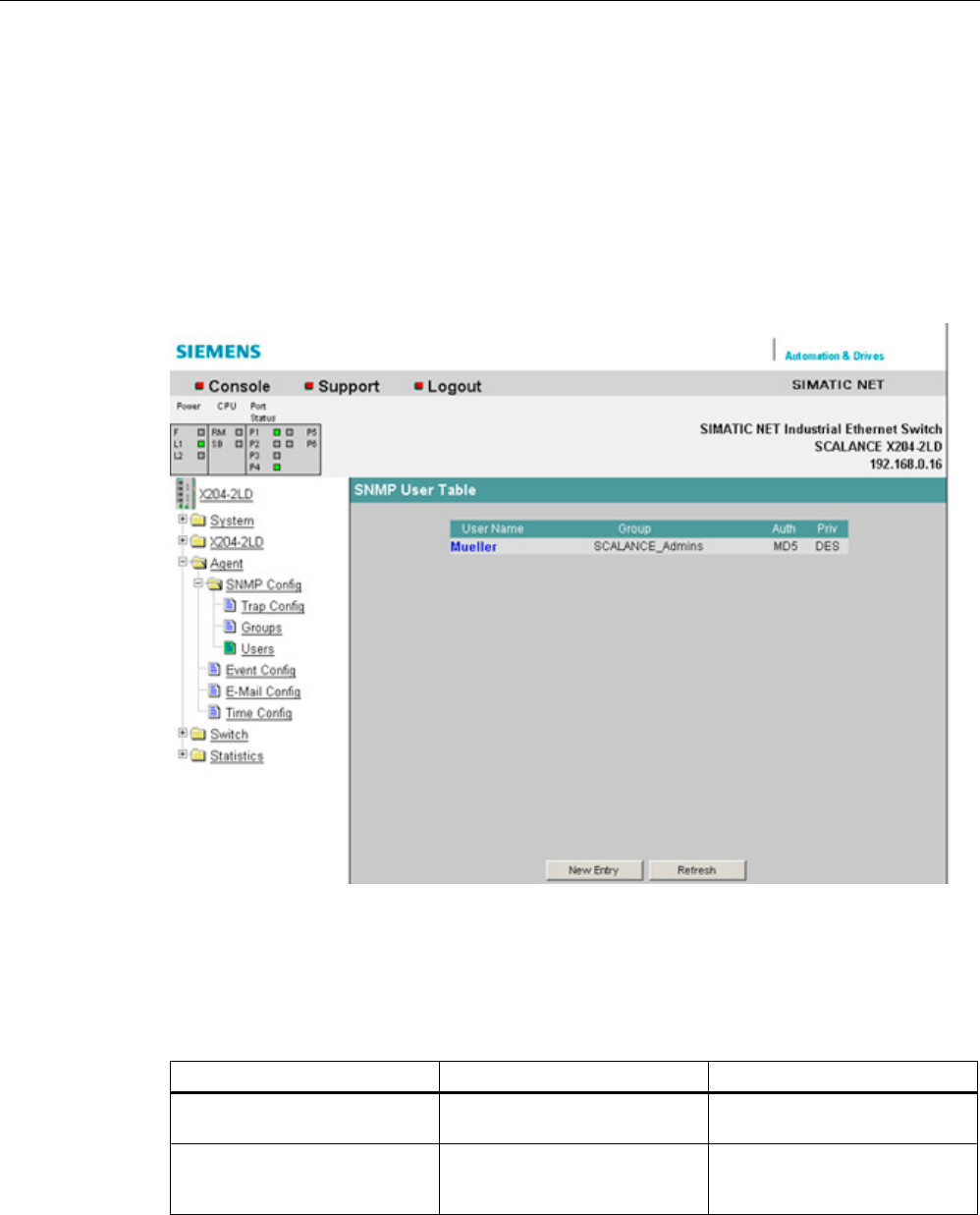Click the SIEMENS logo
980x1215 pixels.
coord(218,352)
